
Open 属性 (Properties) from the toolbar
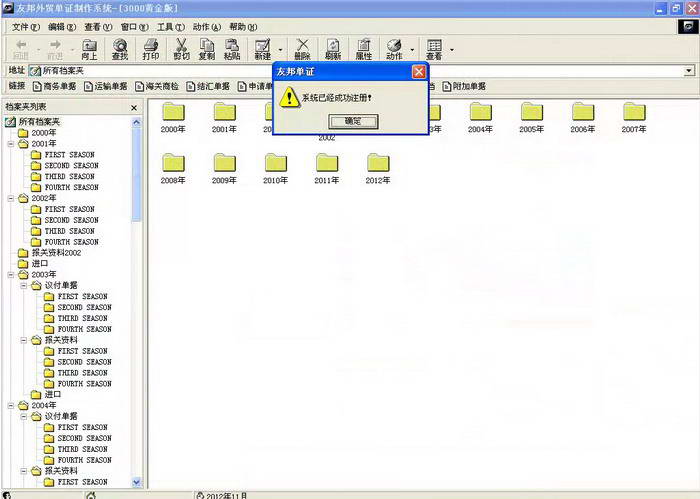pos(364,49)
